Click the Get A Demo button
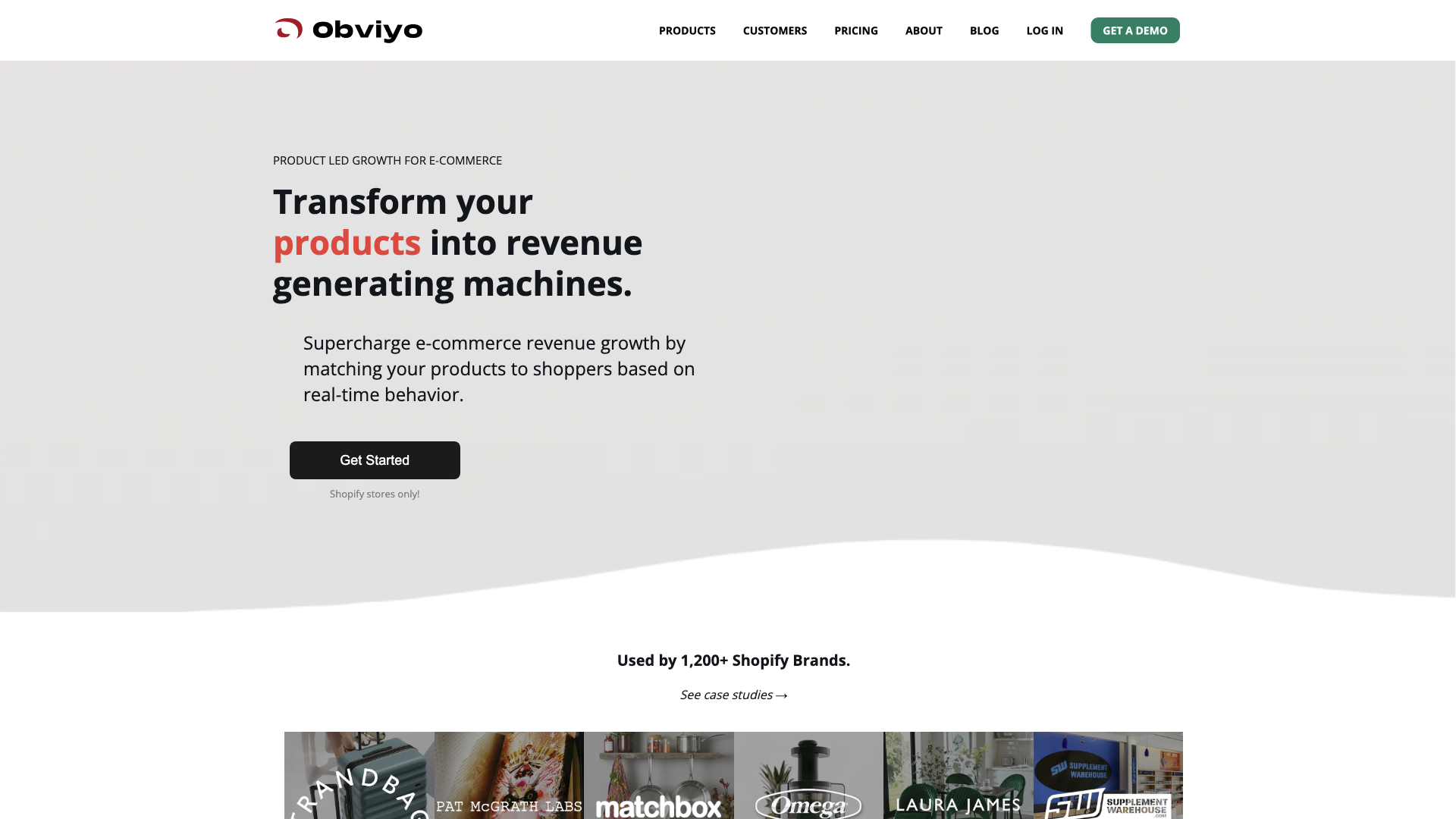This screenshot has height=819, width=1456. coord(1135,30)
